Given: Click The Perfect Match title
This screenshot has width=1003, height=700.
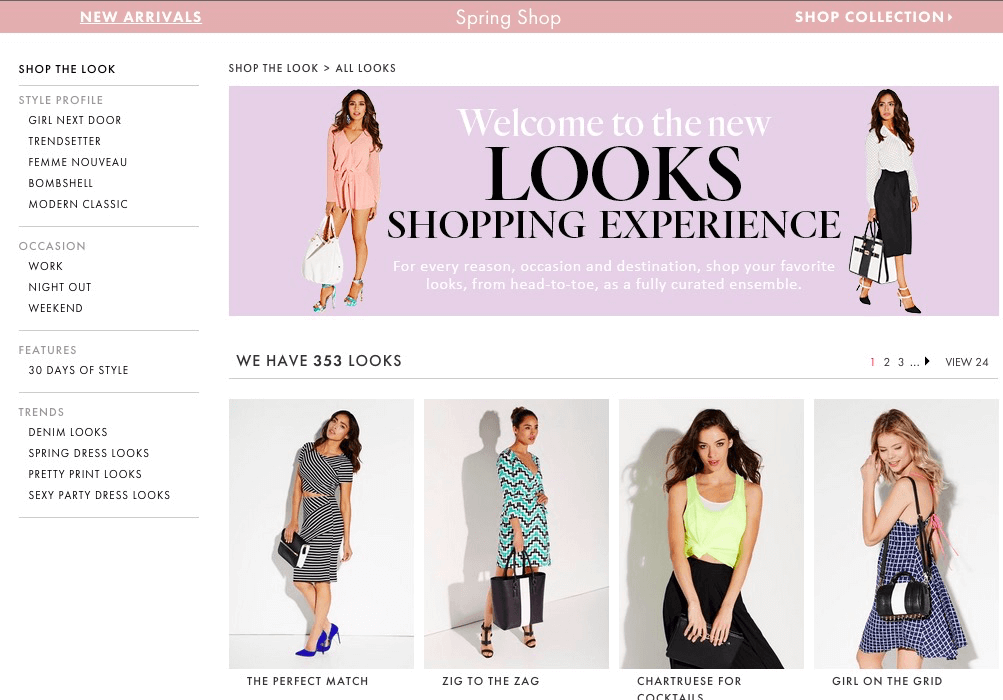Looking at the screenshot, I should pyautogui.click(x=308, y=681).
